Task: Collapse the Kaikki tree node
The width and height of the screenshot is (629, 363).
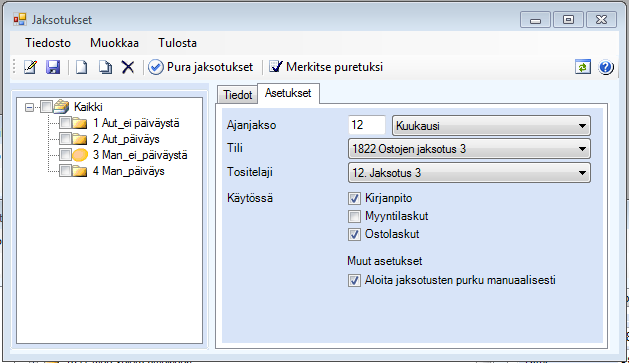Action: point(29,107)
